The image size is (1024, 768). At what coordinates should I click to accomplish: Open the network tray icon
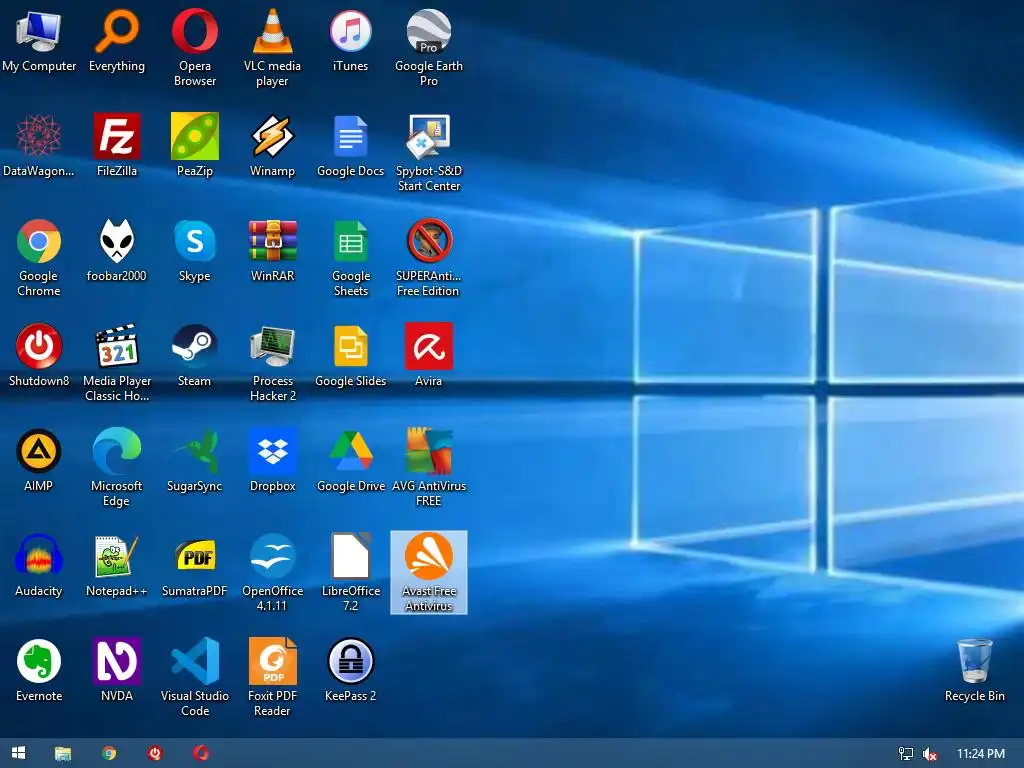click(x=906, y=754)
